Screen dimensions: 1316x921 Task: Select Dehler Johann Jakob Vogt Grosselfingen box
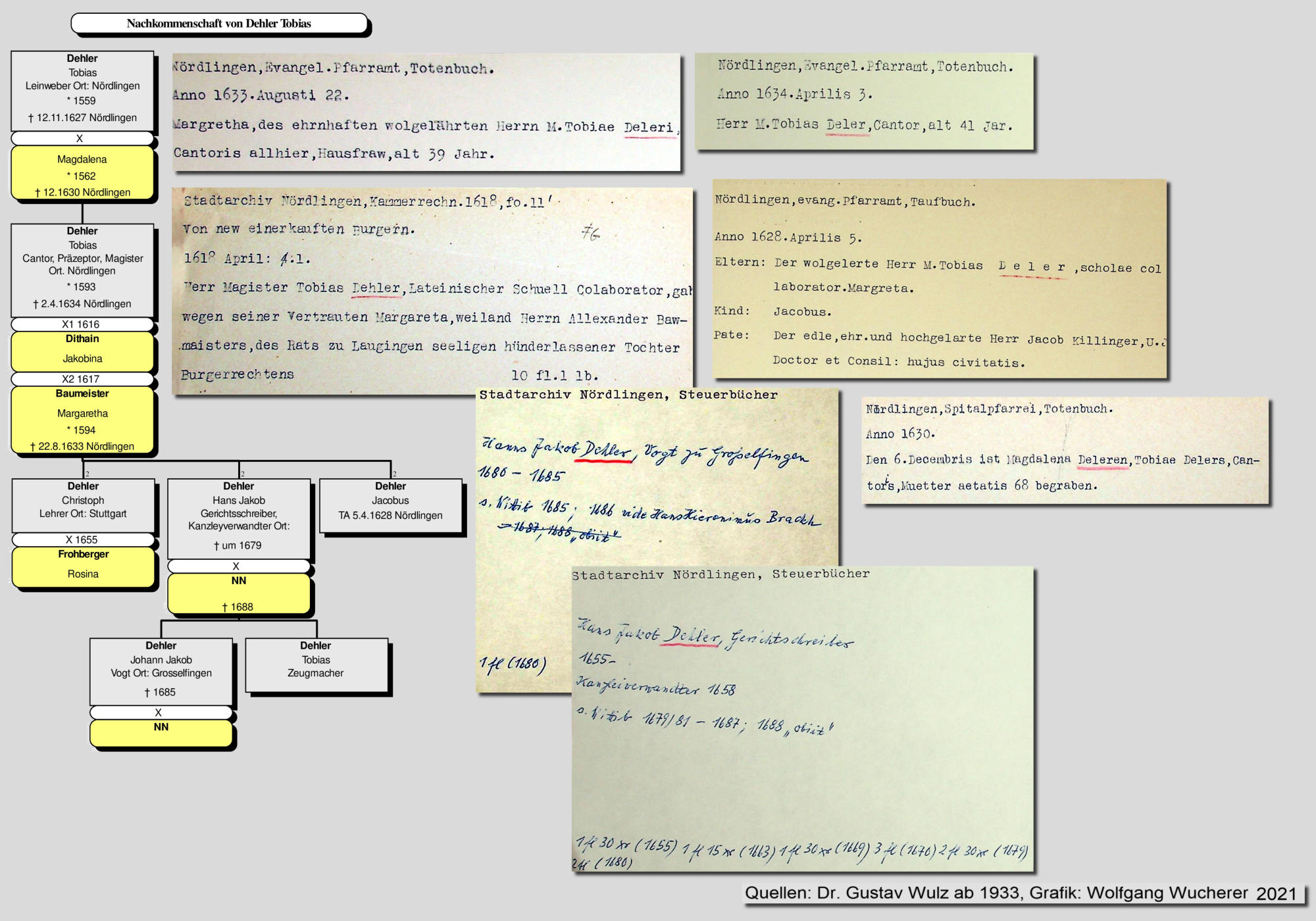click(x=161, y=670)
